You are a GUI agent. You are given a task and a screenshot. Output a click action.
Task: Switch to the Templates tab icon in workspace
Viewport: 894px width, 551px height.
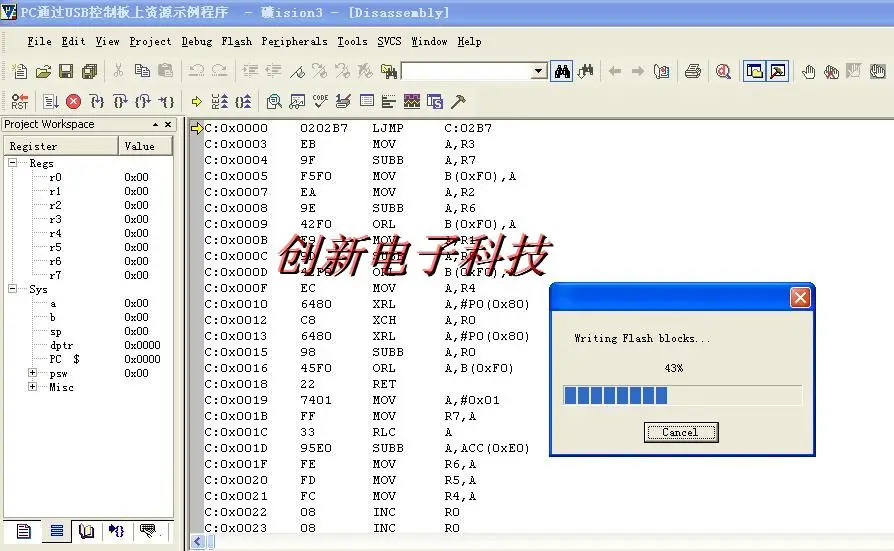[148, 532]
